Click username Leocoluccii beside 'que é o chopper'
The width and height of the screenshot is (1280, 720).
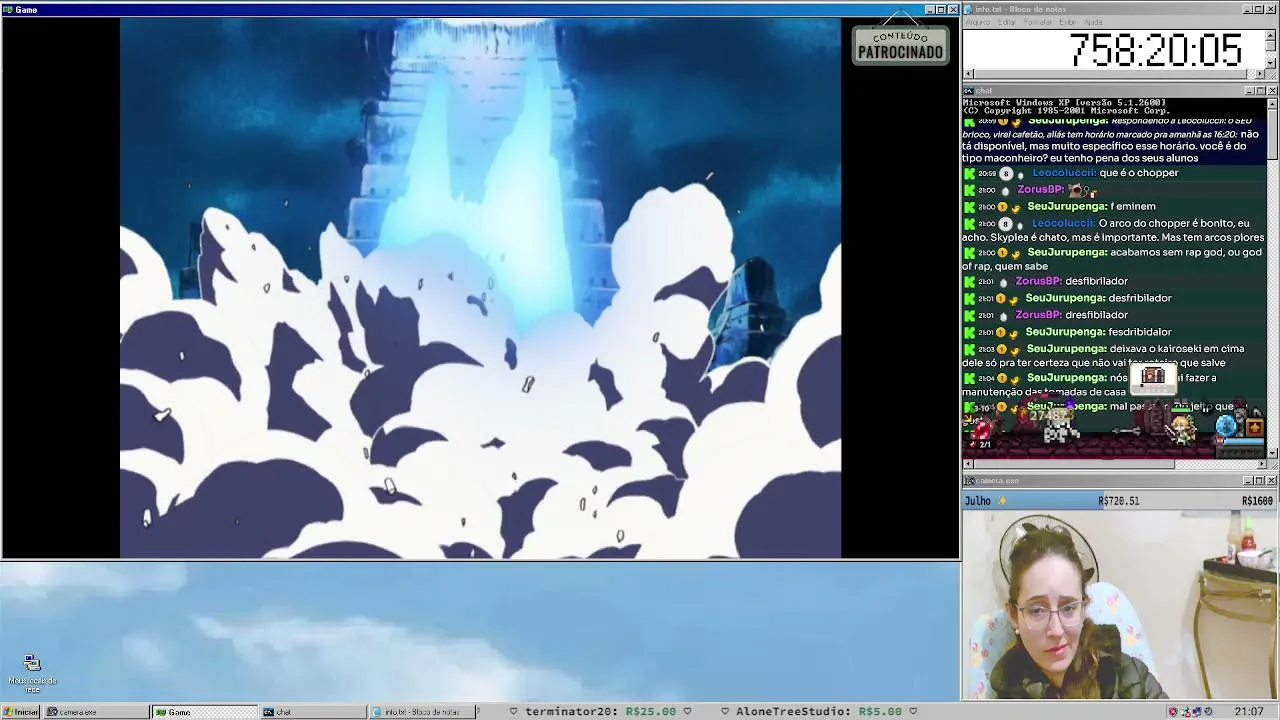1064,173
